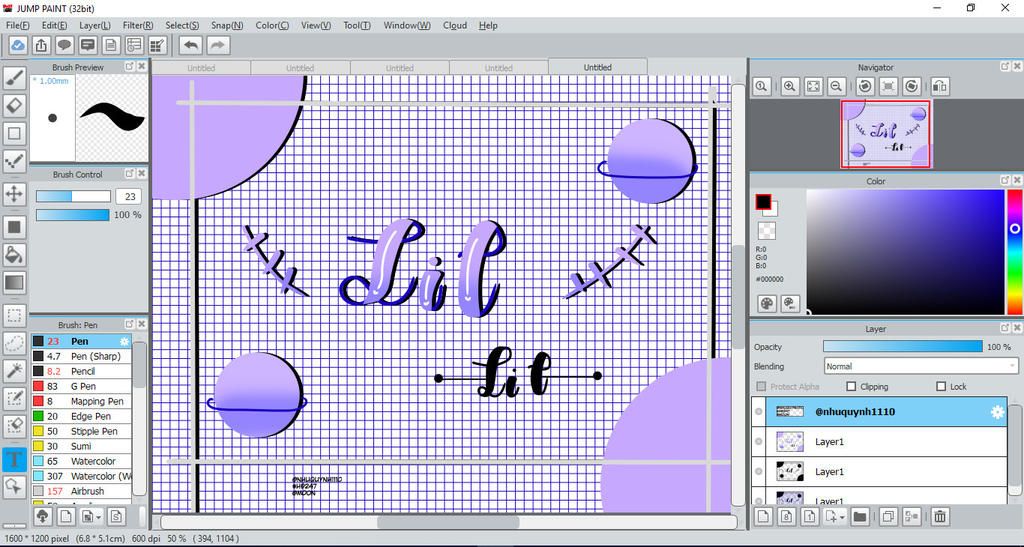This screenshot has height=547, width=1024.
Task: Open the Filter menu
Action: click(138, 25)
